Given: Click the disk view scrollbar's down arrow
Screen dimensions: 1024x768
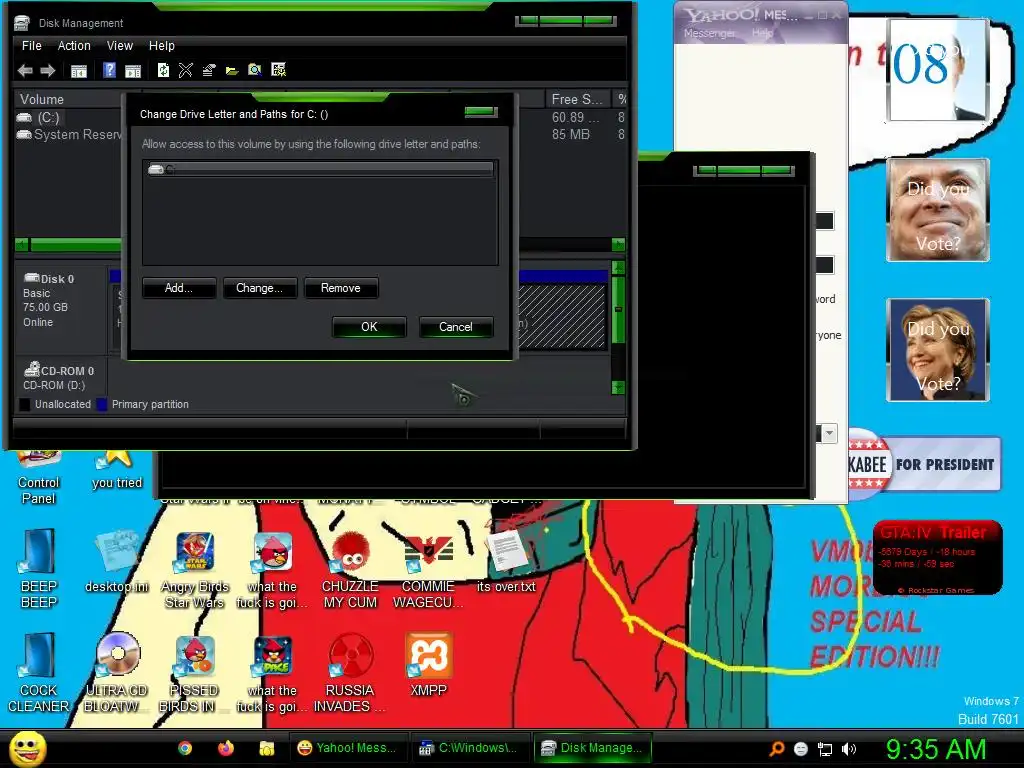Looking at the screenshot, I should tap(618, 388).
